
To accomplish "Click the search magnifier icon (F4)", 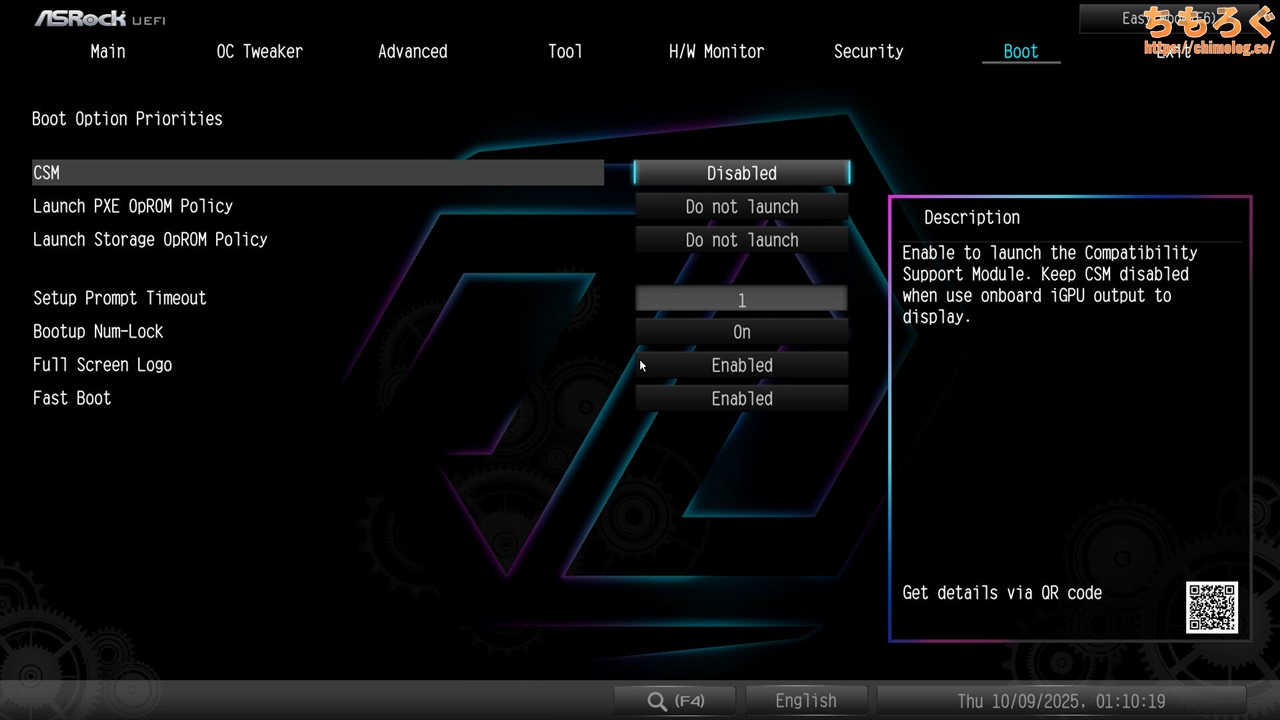I will [x=674, y=701].
